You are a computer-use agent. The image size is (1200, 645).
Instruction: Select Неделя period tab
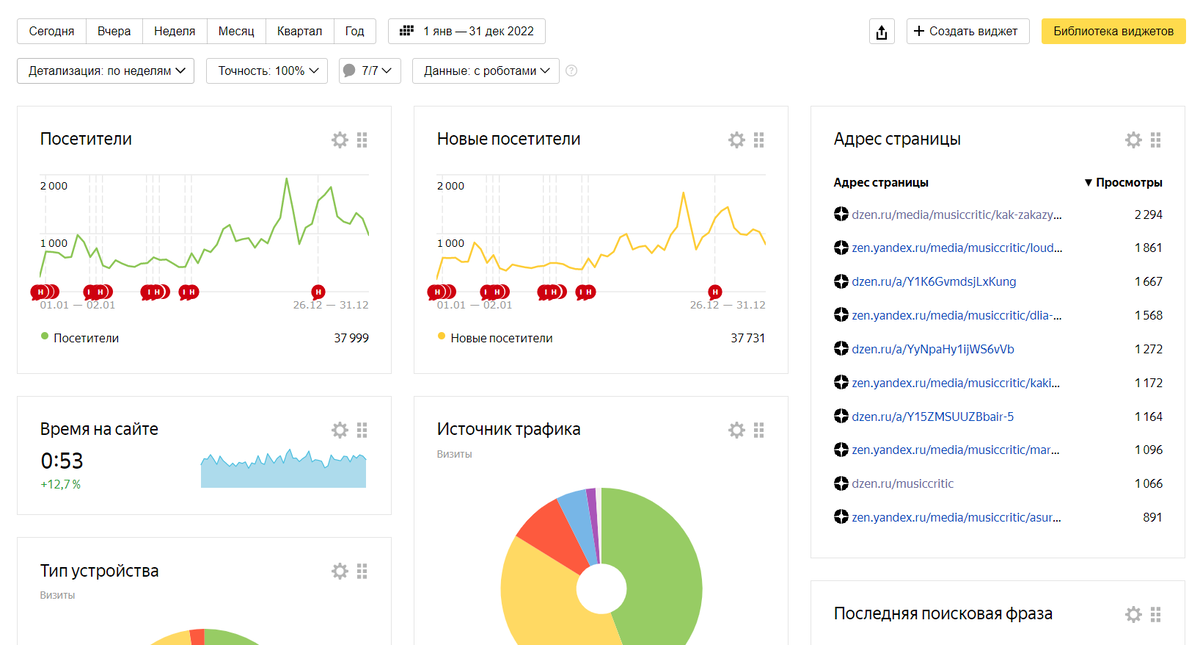175,31
